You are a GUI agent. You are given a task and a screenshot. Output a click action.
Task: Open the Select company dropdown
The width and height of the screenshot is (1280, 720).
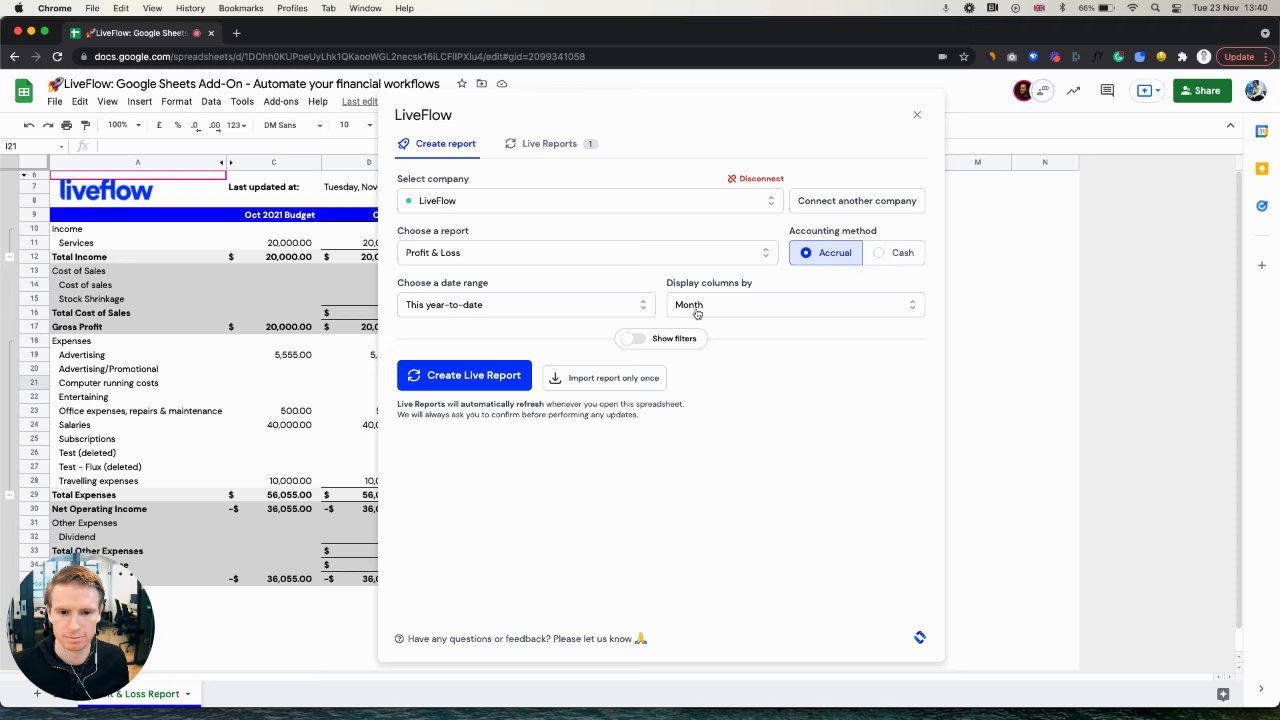pos(590,201)
